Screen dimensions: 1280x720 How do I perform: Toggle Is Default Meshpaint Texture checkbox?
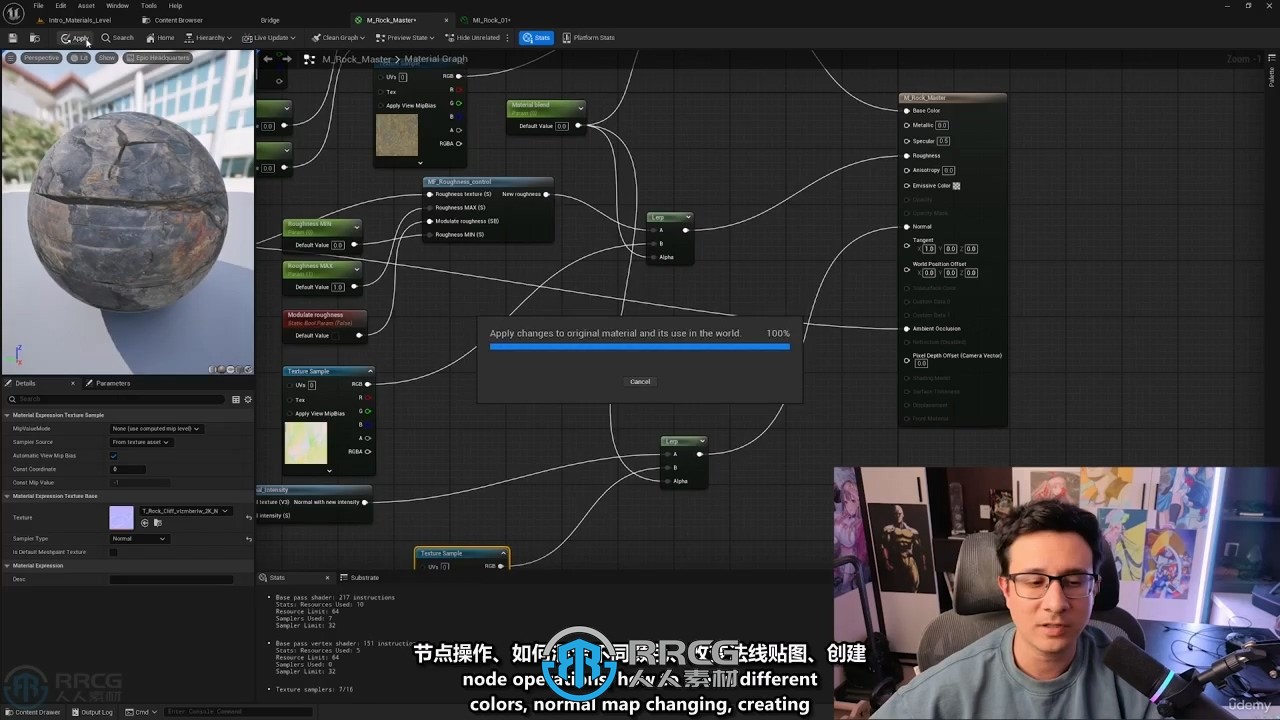coord(113,552)
